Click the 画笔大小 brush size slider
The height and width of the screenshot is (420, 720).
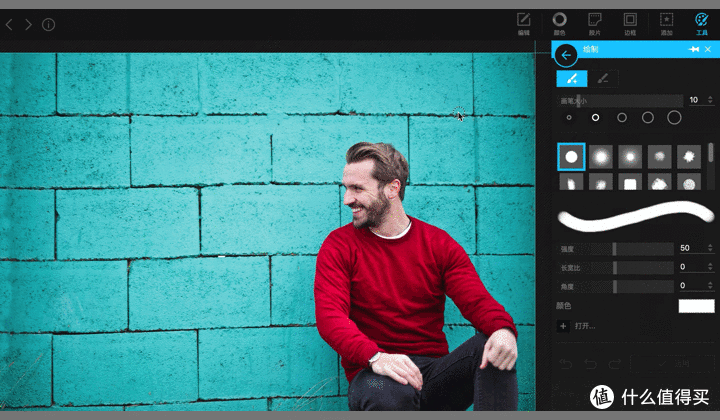click(620, 101)
